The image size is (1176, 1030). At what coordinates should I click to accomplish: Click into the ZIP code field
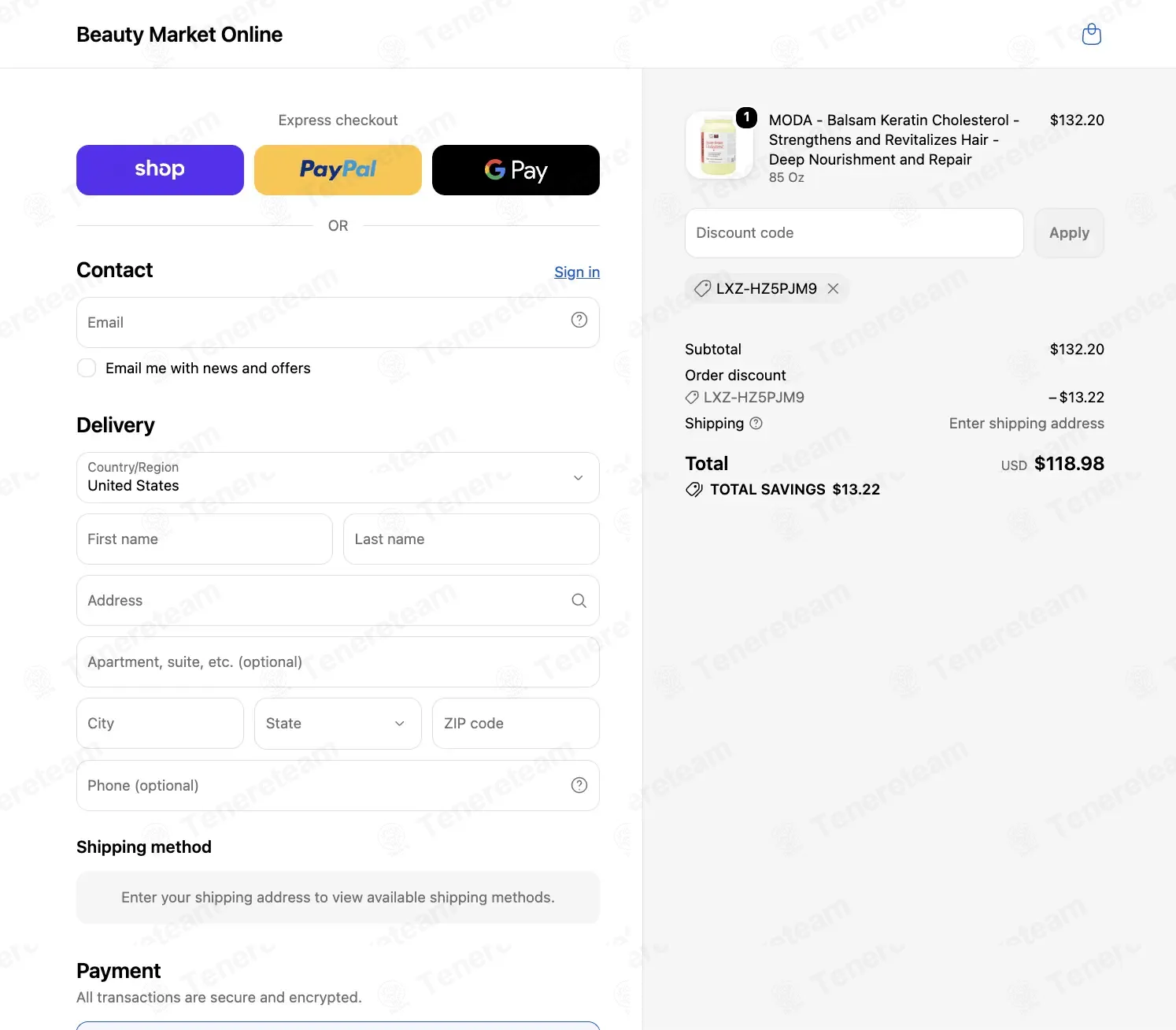[x=516, y=724]
